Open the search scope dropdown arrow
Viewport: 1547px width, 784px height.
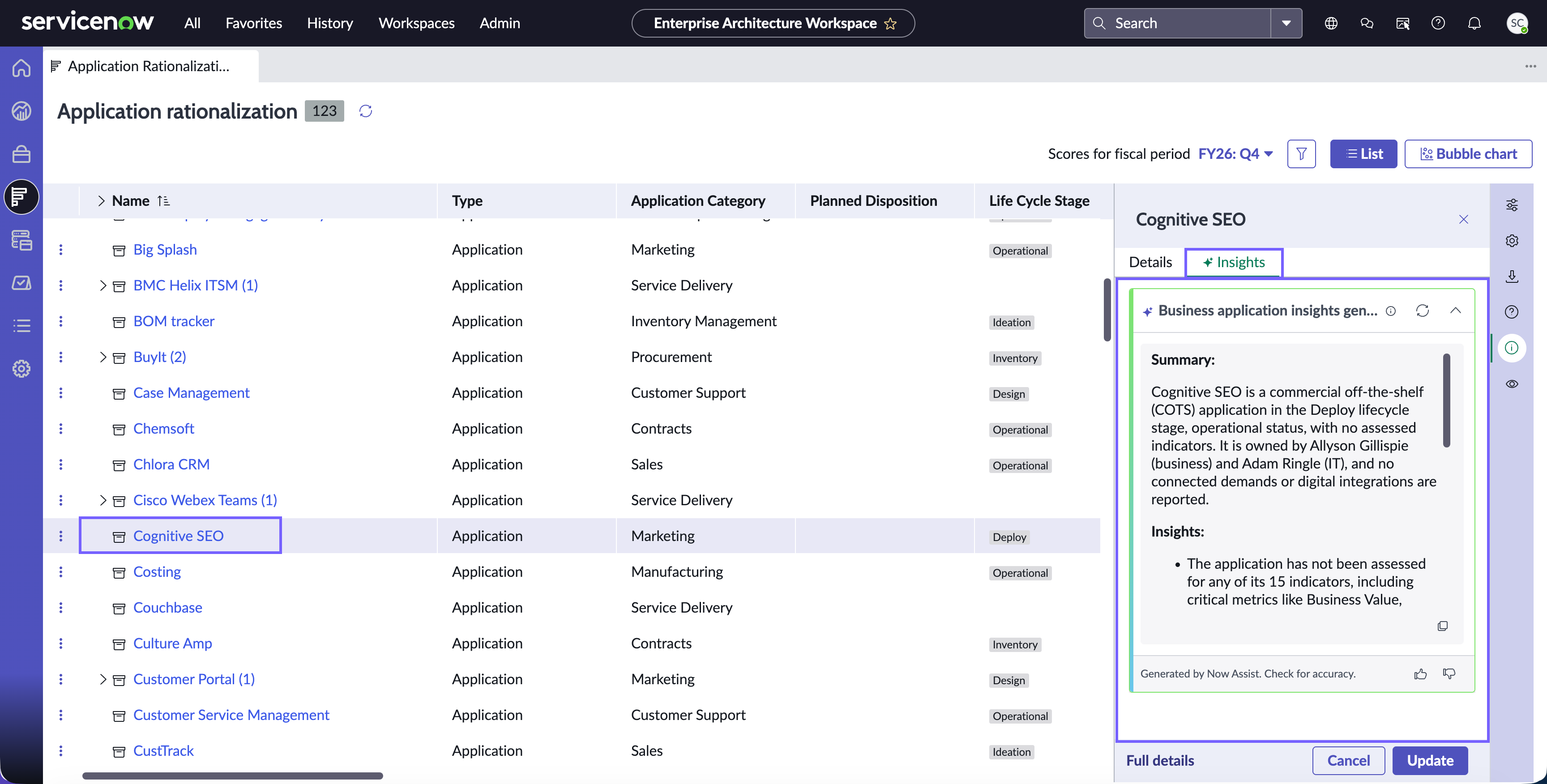pos(1286,23)
